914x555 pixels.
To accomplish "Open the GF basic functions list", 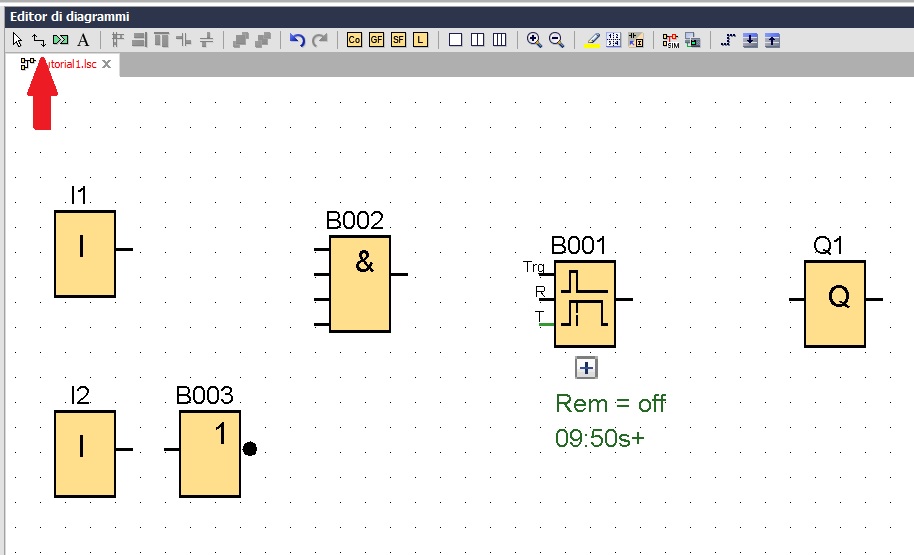I will click(376, 40).
